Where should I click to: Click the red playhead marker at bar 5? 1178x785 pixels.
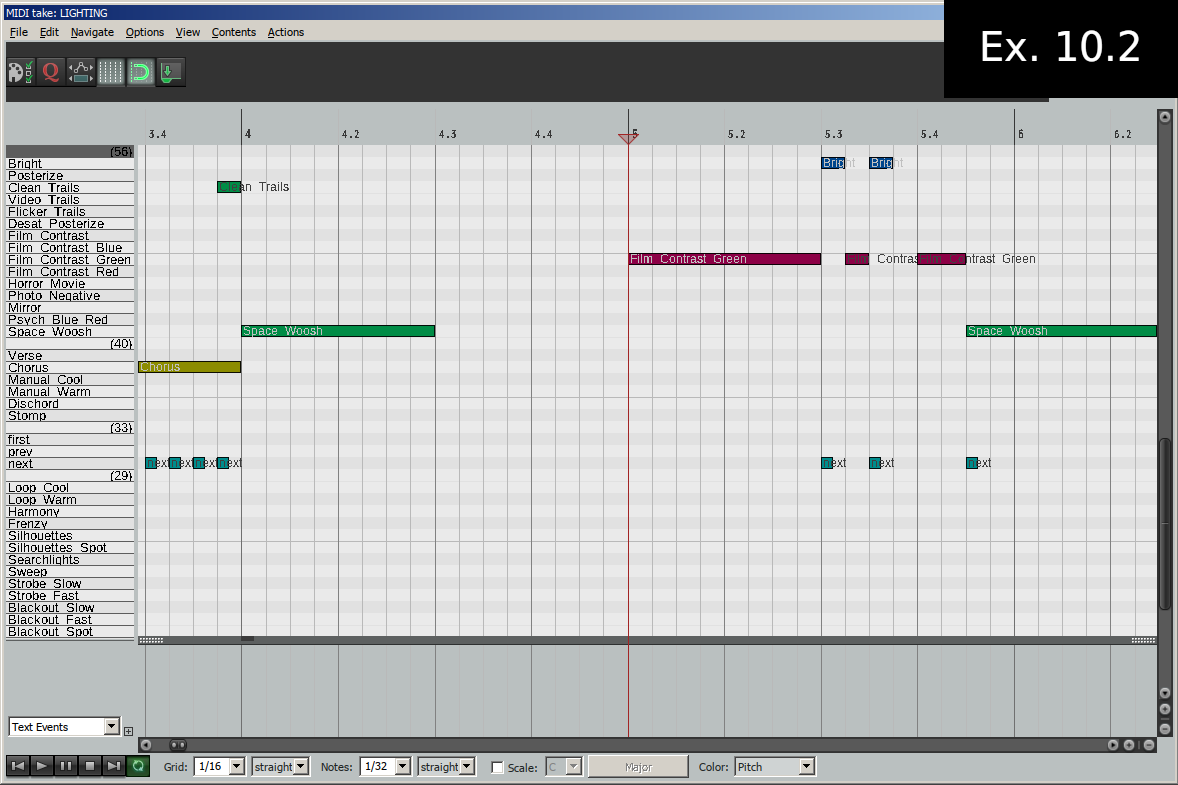pos(628,137)
